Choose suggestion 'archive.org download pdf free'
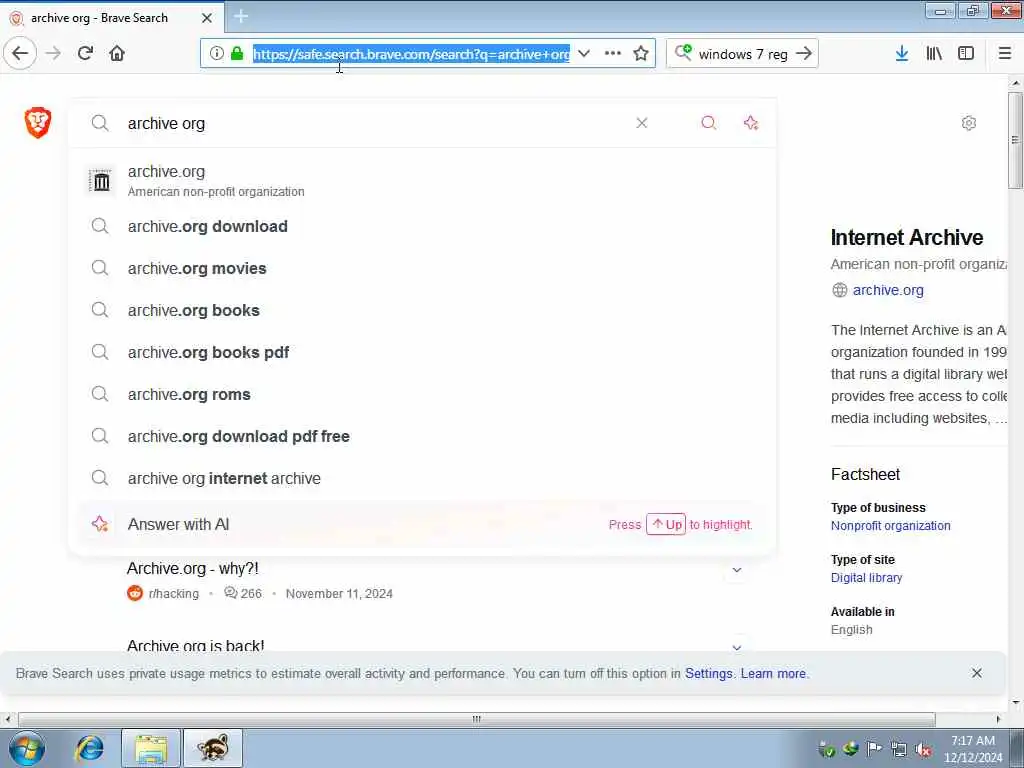 [423, 436]
